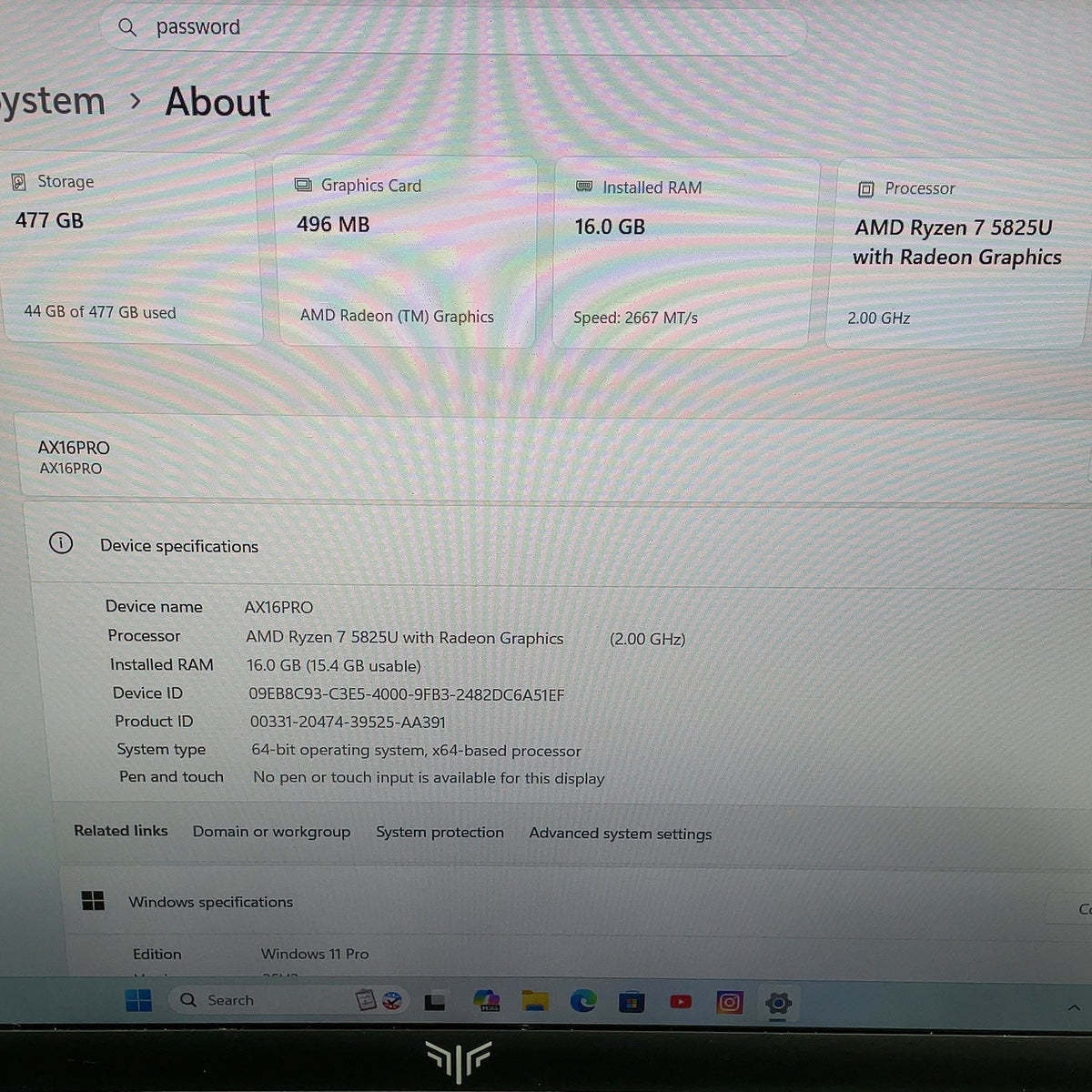Collapse the Windows specifications section

(575, 902)
